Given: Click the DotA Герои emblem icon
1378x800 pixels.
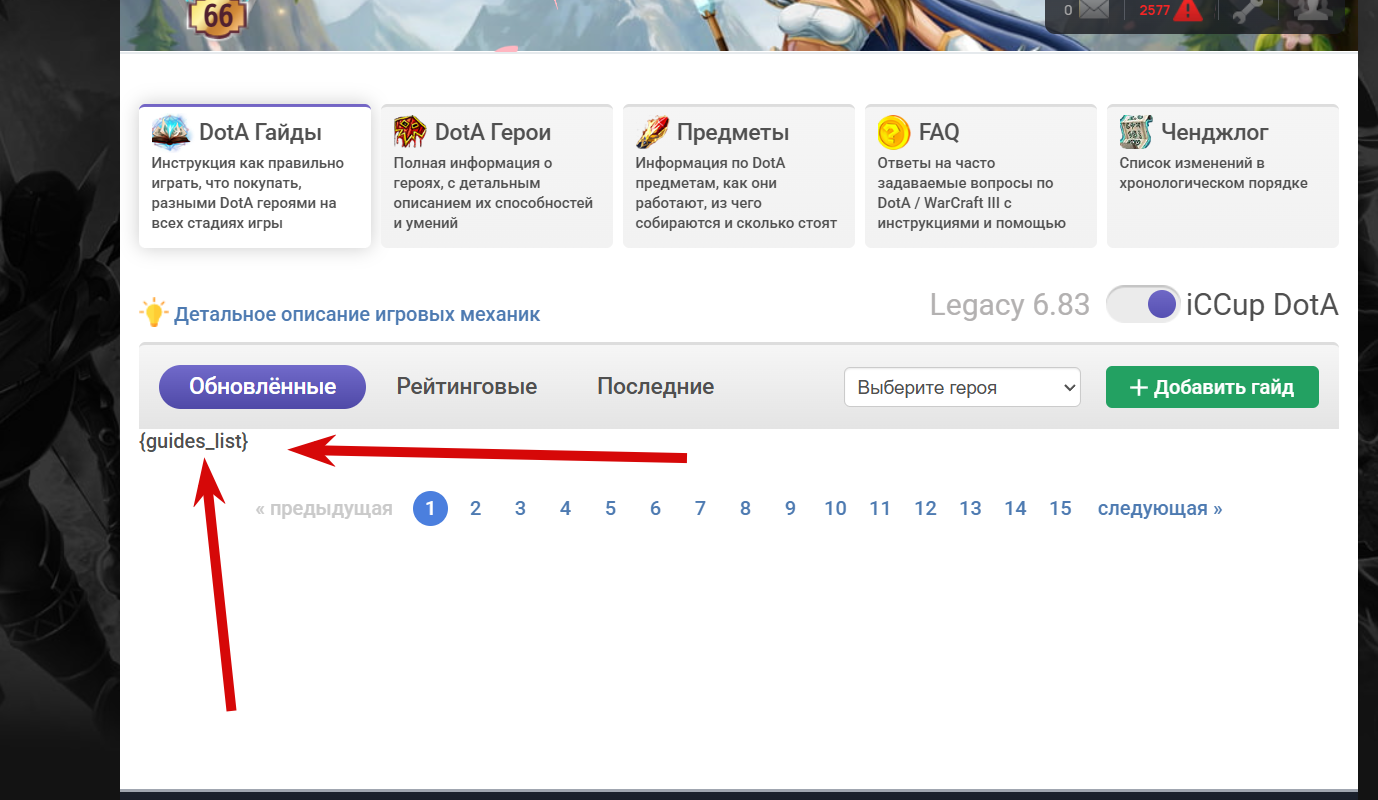Looking at the screenshot, I should pos(410,131).
